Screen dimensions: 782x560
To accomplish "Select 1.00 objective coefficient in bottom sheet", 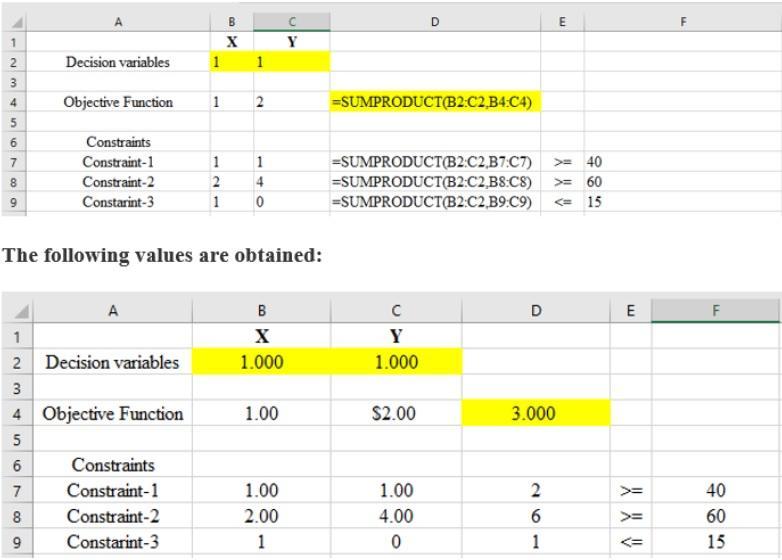I will tap(261, 413).
